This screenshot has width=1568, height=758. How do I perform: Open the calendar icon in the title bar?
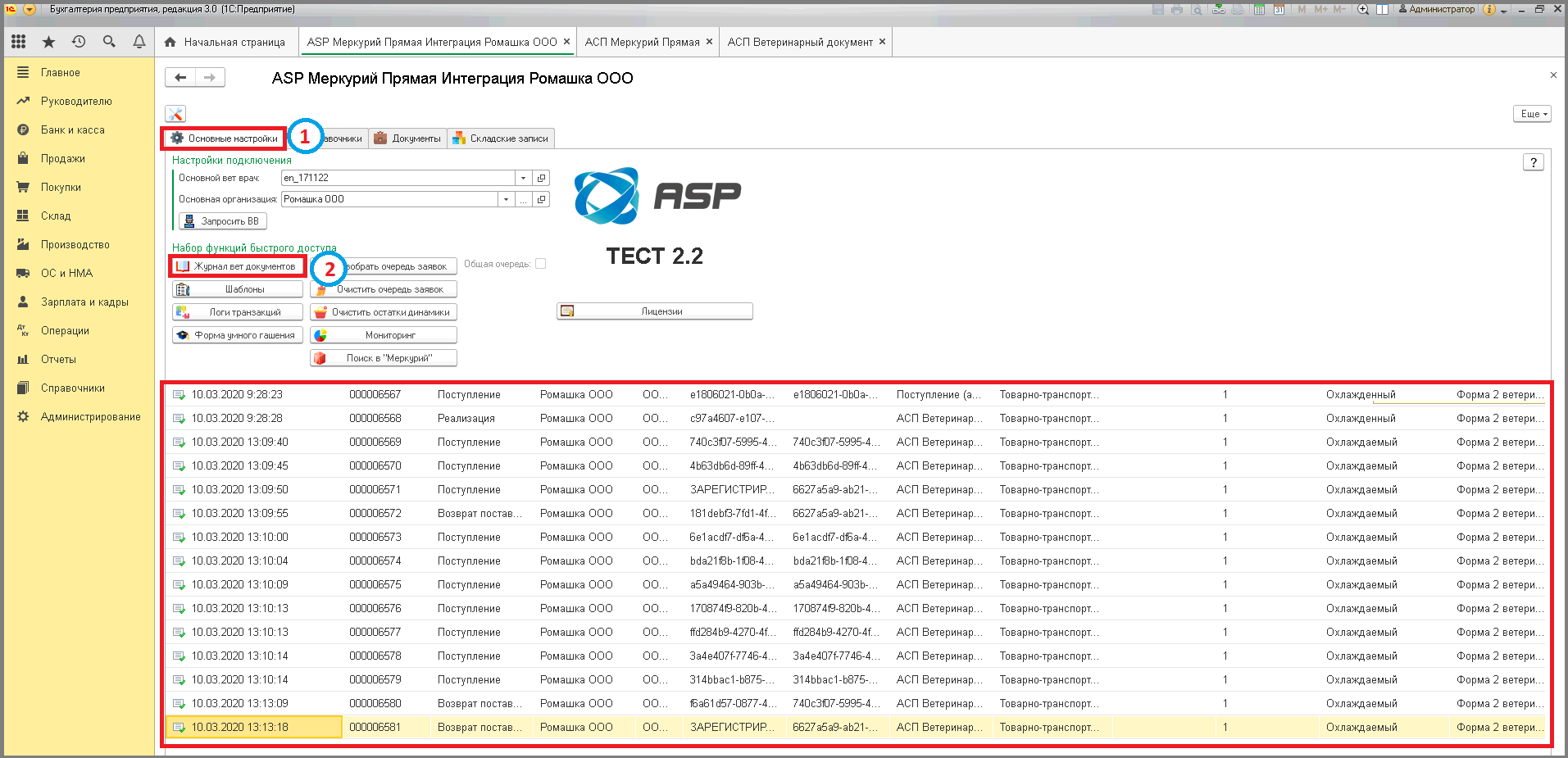tap(1279, 9)
